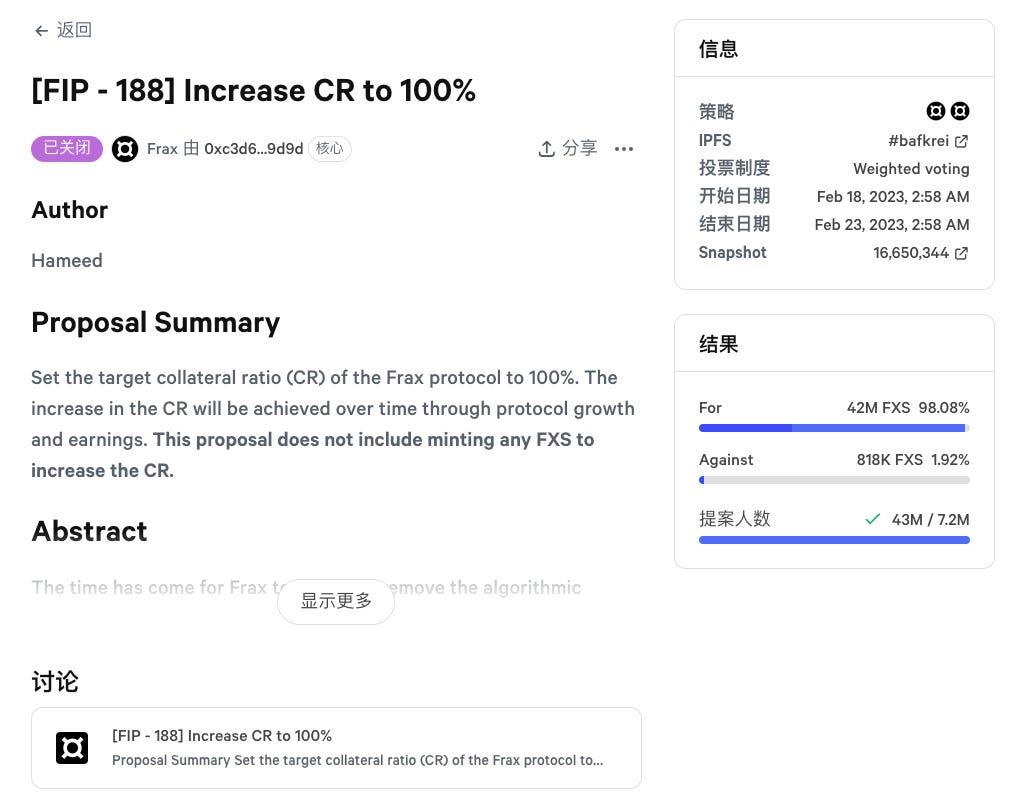Click the external link icon beside 16,650,344
This screenshot has height=801, width=1016.
point(961,253)
